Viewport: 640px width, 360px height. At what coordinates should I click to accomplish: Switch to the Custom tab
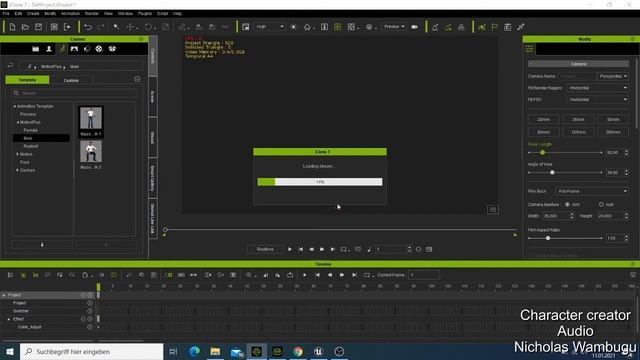point(71,80)
